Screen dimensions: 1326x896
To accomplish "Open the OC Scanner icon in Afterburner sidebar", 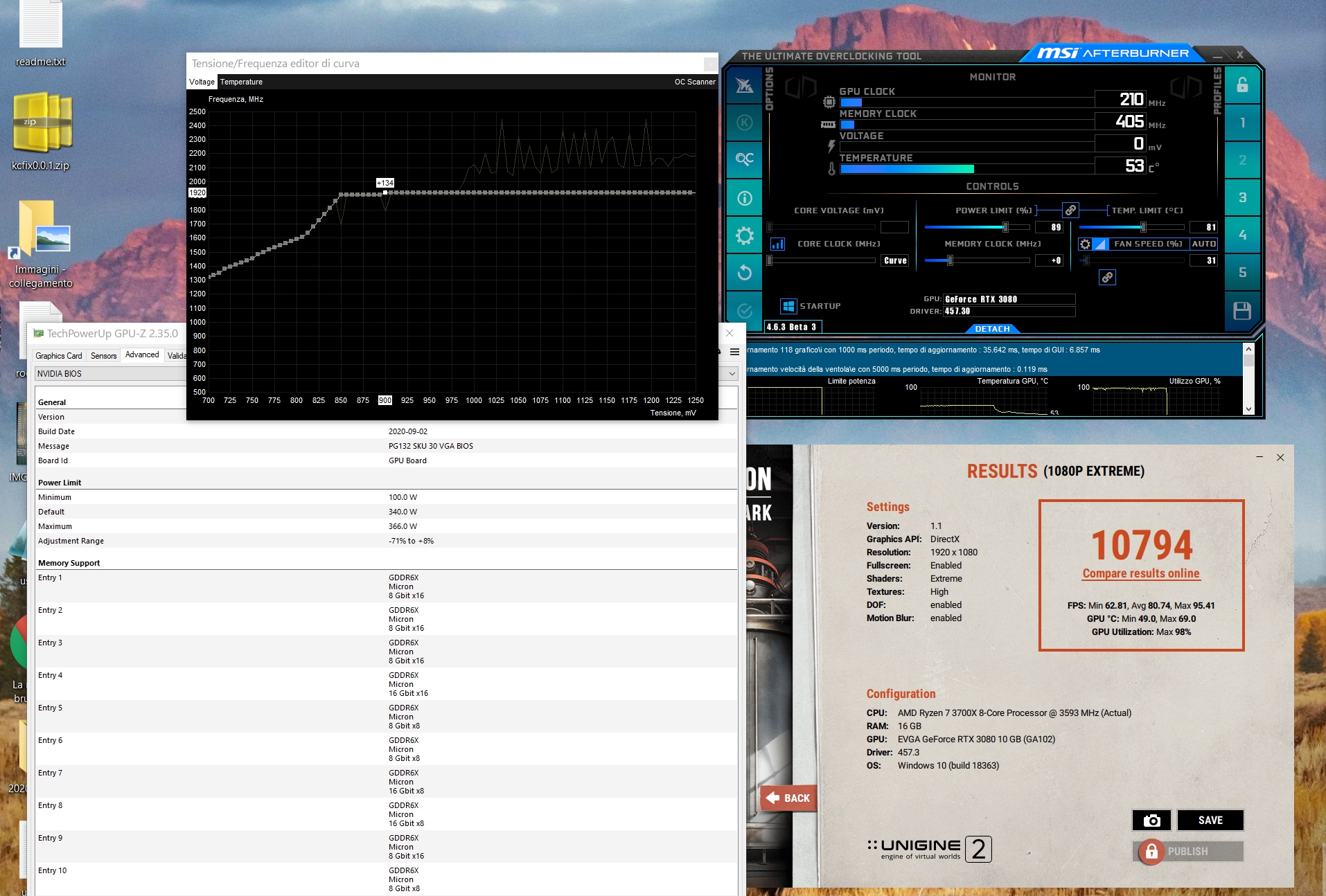I will pyautogui.click(x=744, y=159).
